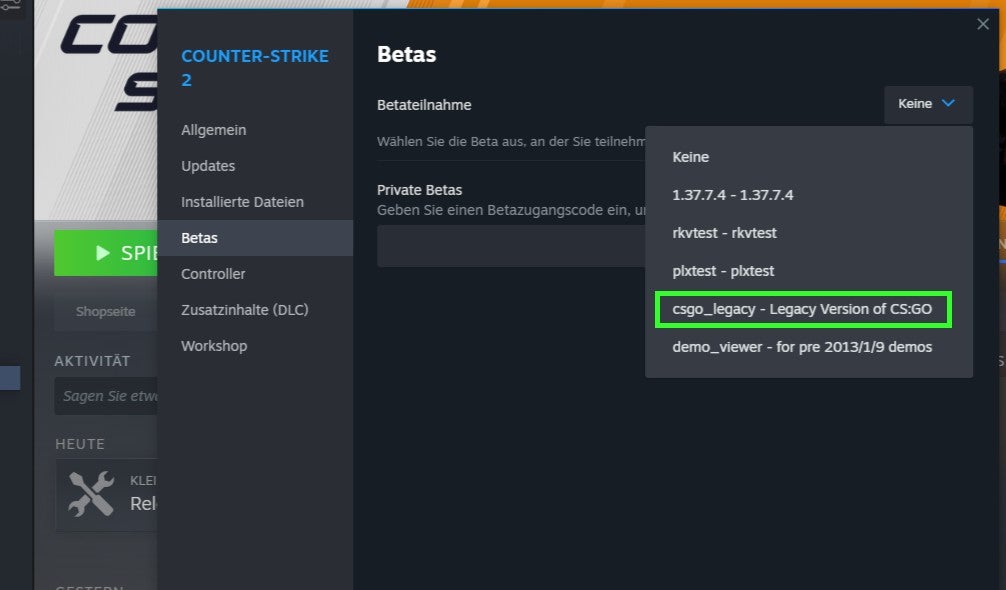This screenshot has height=590, width=1006.
Task: Open the wrench-and-screwdriver update news item
Action: pos(107,494)
